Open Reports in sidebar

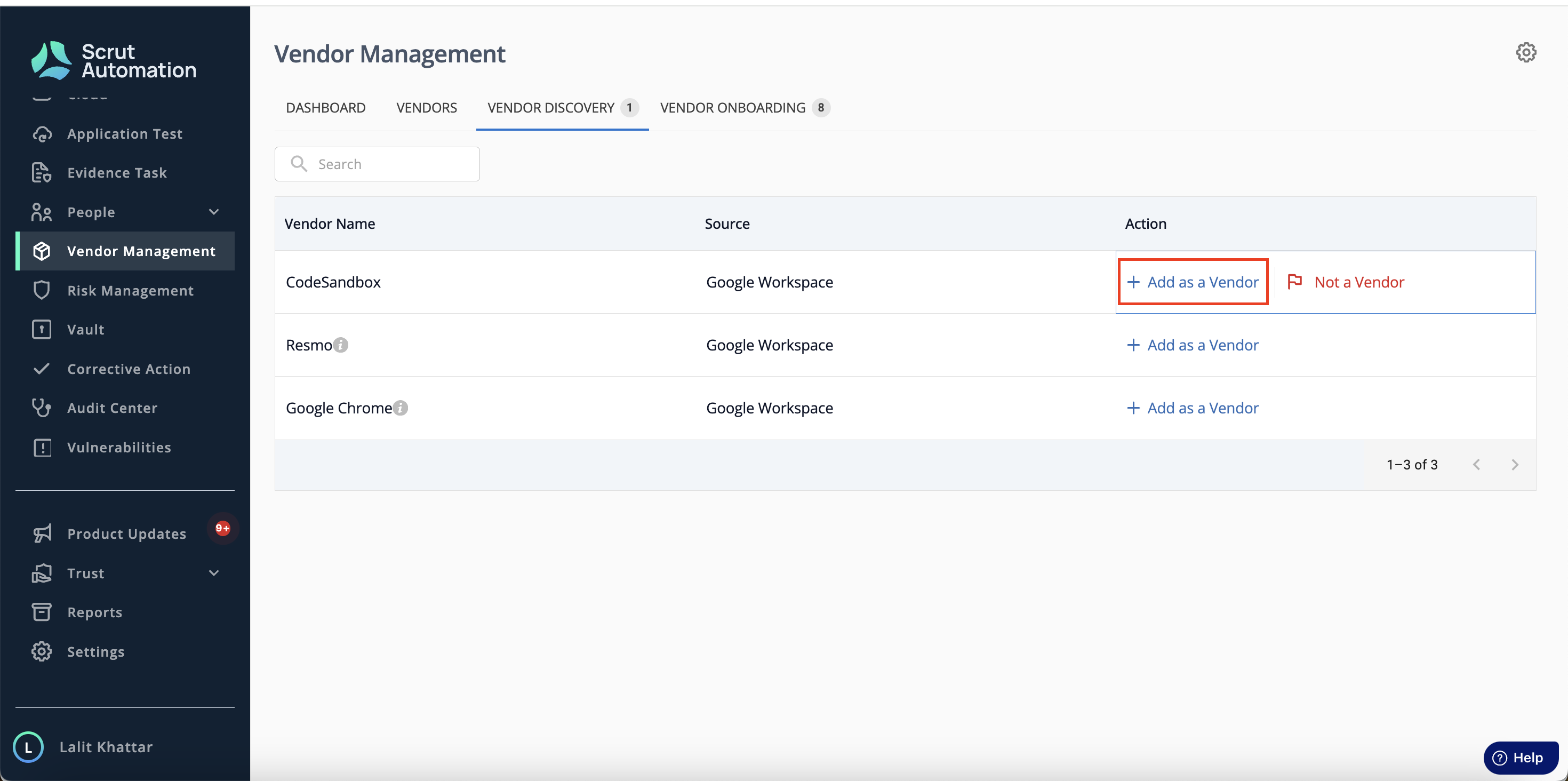click(125, 612)
